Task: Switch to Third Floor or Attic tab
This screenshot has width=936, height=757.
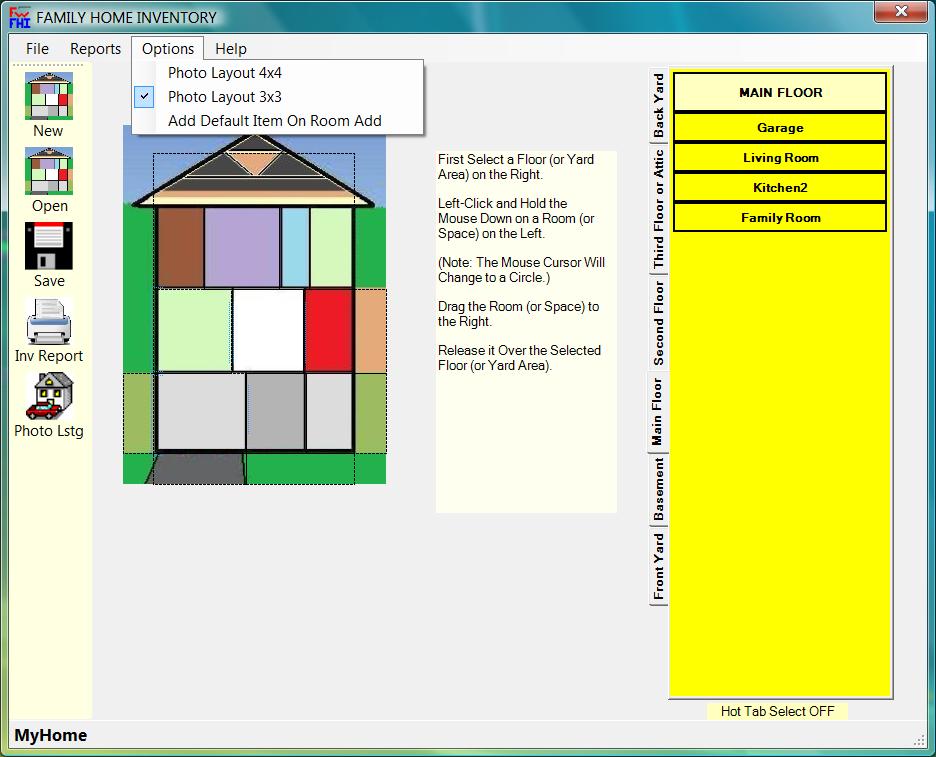Action: coord(658,209)
